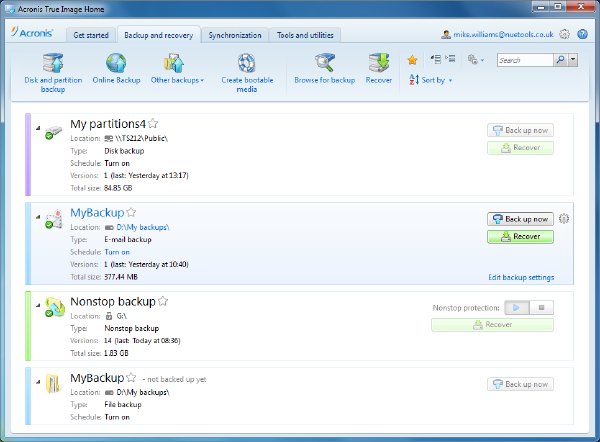
Task: Click the Recover toolbar icon
Action: pos(378,69)
